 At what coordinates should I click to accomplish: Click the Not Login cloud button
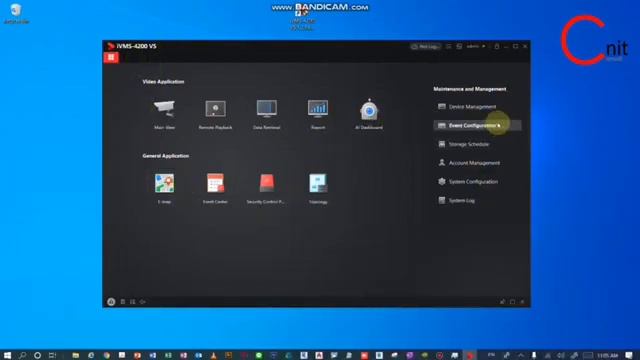pyautogui.click(x=425, y=47)
